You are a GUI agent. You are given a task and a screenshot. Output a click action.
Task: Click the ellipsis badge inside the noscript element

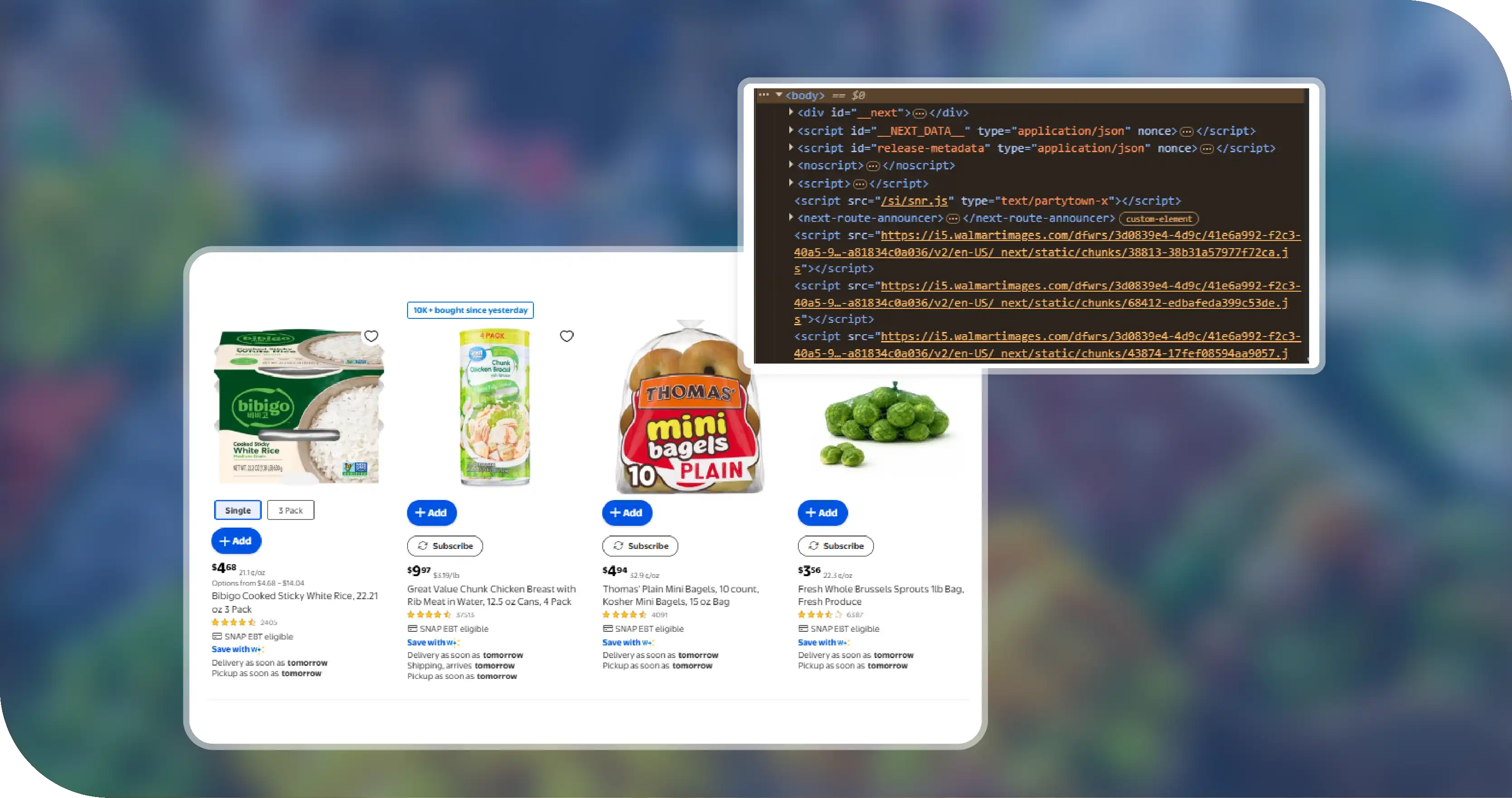pos(874,166)
